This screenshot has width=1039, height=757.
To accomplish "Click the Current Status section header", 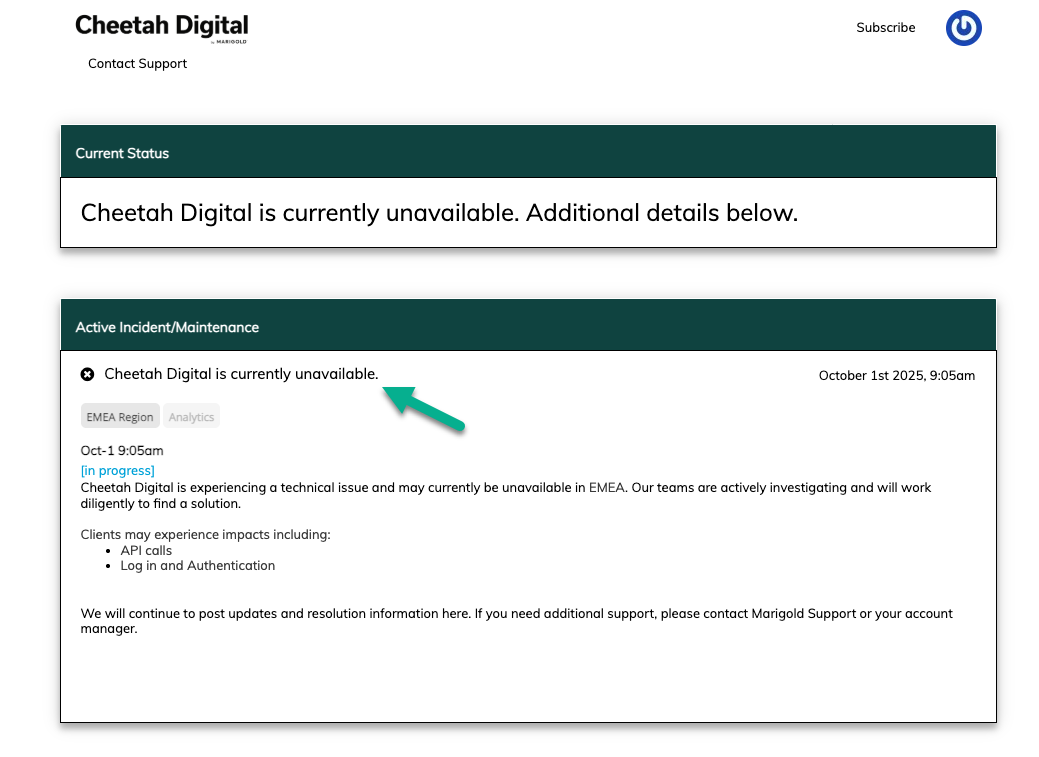I will (x=122, y=153).
